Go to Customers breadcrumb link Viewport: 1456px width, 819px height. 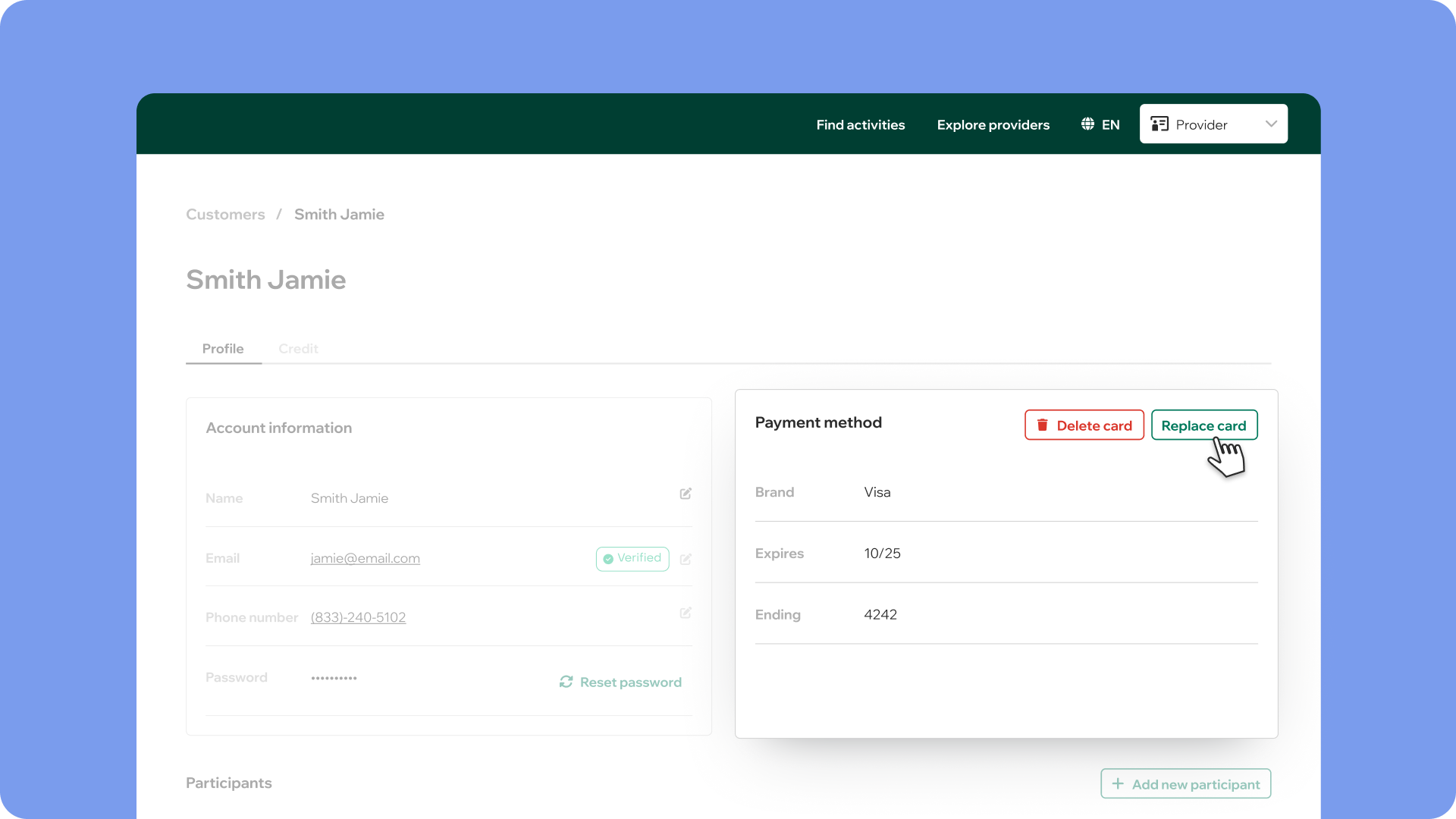pos(225,215)
